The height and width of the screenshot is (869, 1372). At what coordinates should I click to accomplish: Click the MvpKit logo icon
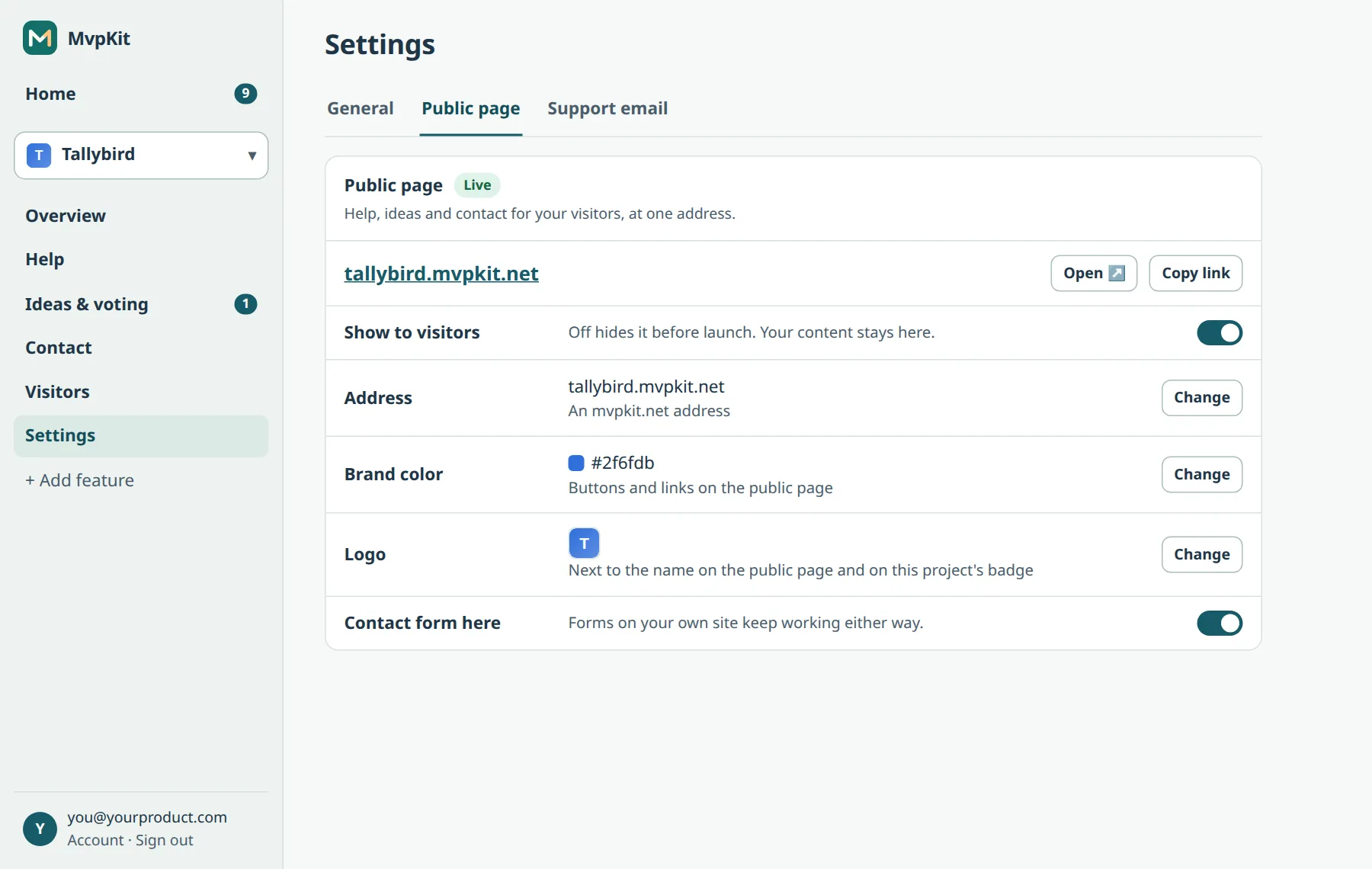pyautogui.click(x=40, y=38)
